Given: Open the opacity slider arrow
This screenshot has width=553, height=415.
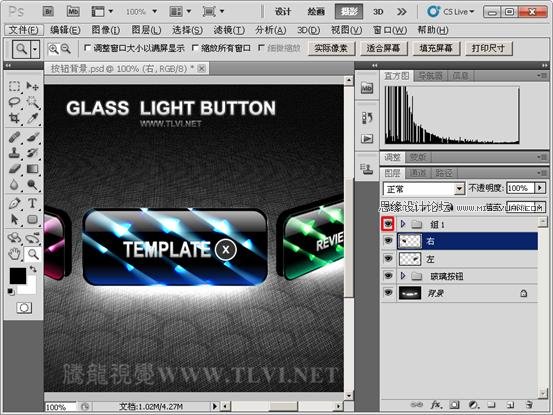Looking at the screenshot, I should click(540, 188).
